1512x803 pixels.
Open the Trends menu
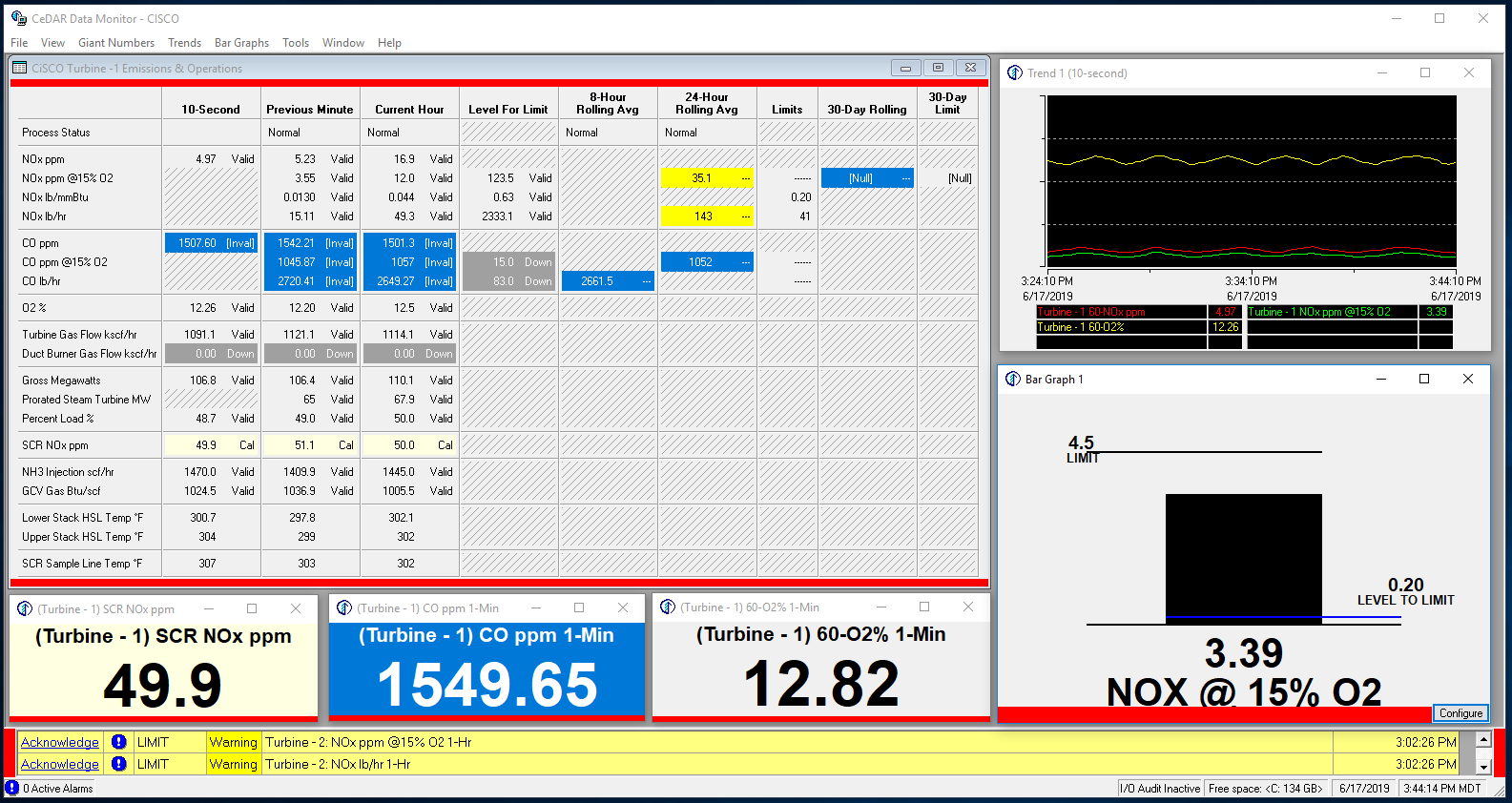(184, 43)
